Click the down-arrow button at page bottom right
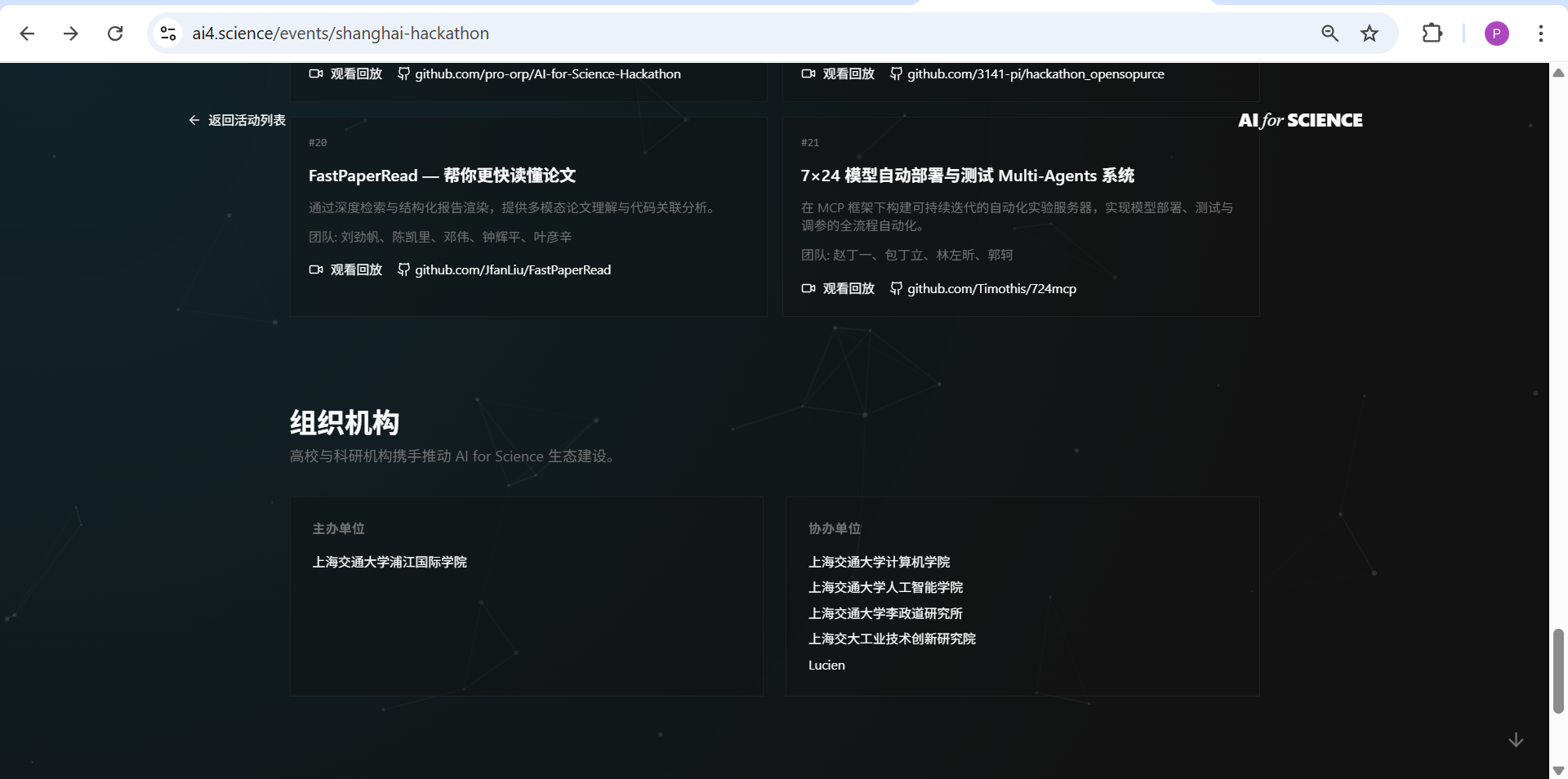 click(1516, 740)
